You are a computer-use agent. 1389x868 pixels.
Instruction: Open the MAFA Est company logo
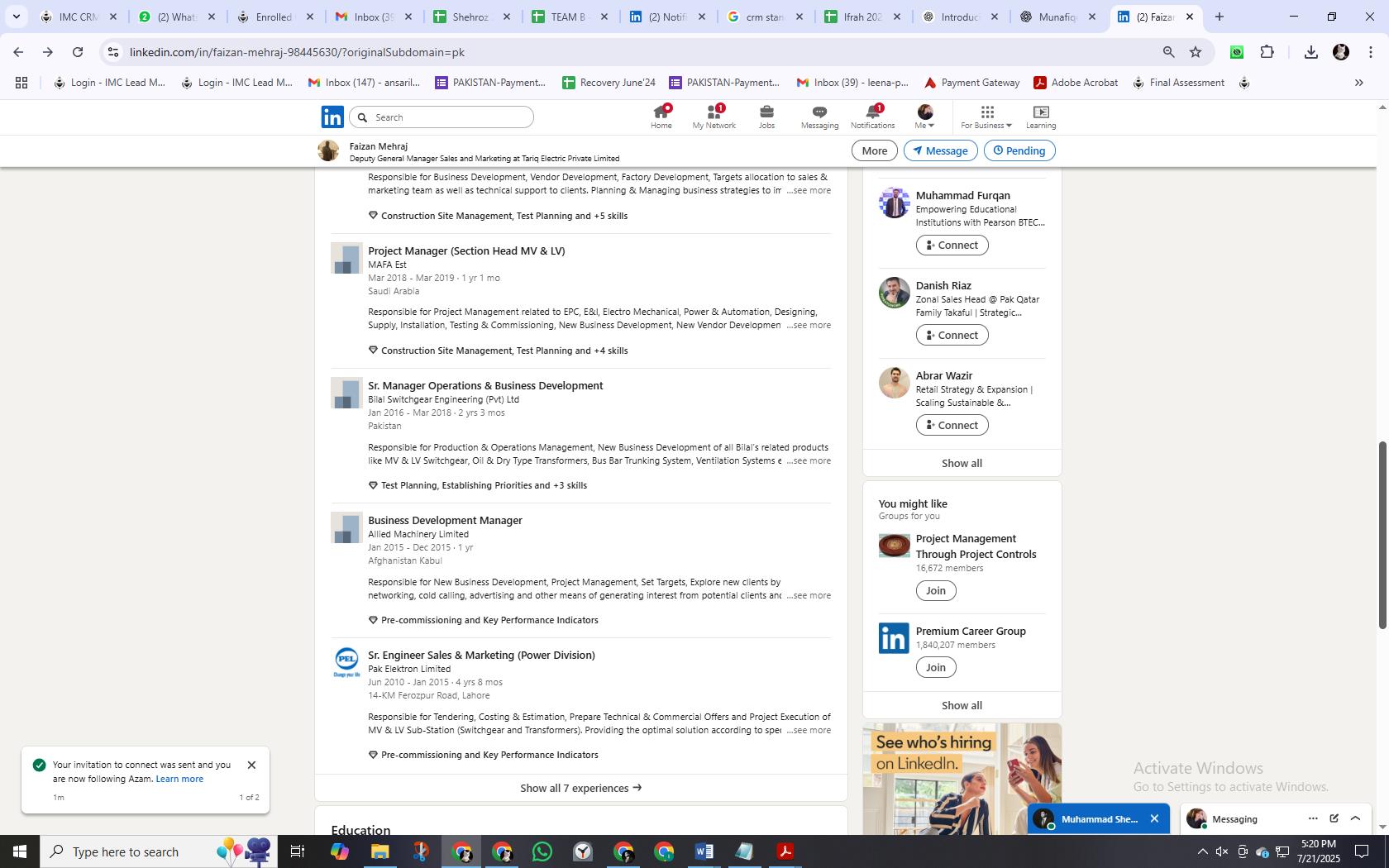click(346, 259)
